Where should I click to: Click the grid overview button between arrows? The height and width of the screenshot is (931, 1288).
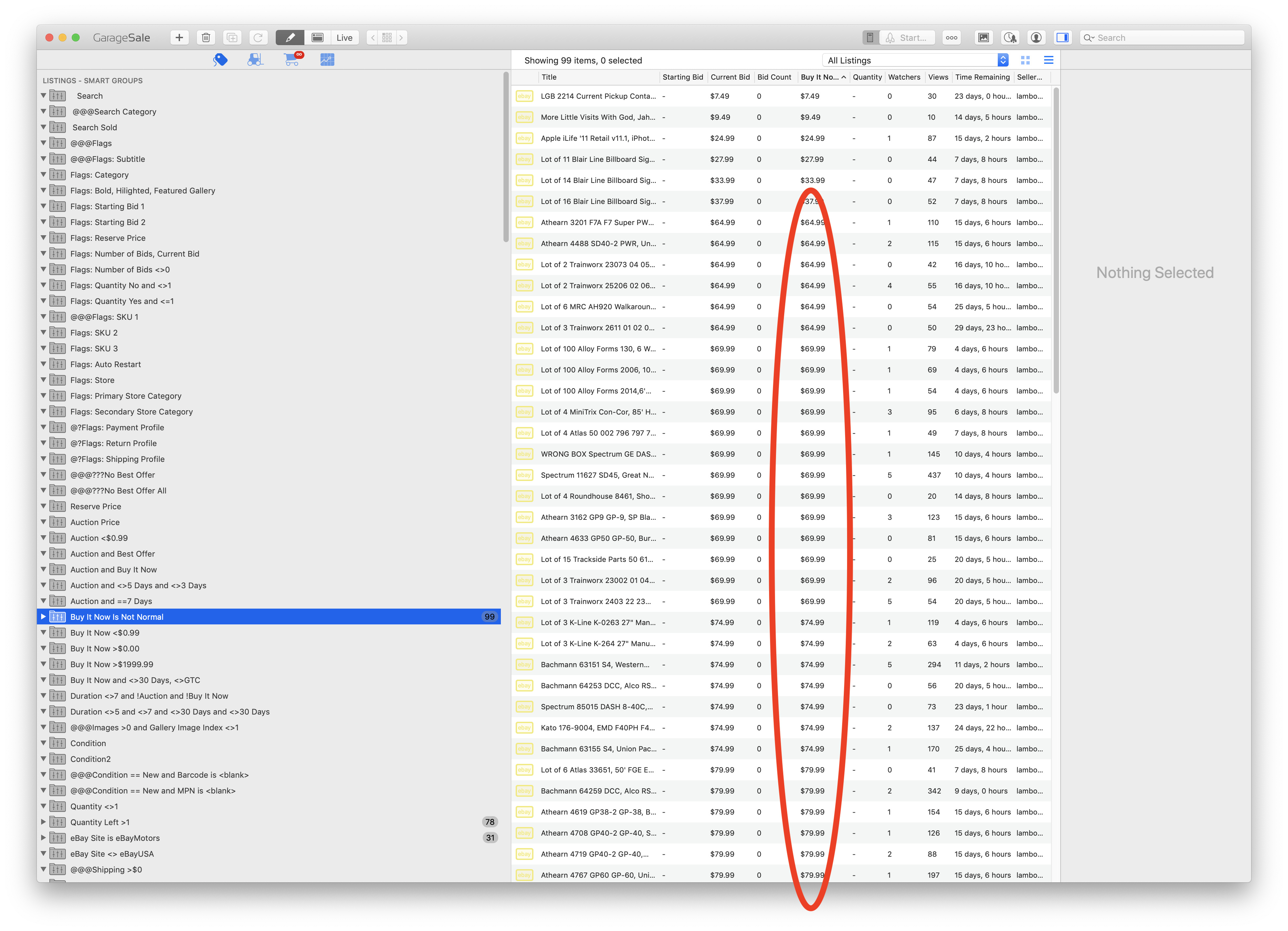point(387,38)
